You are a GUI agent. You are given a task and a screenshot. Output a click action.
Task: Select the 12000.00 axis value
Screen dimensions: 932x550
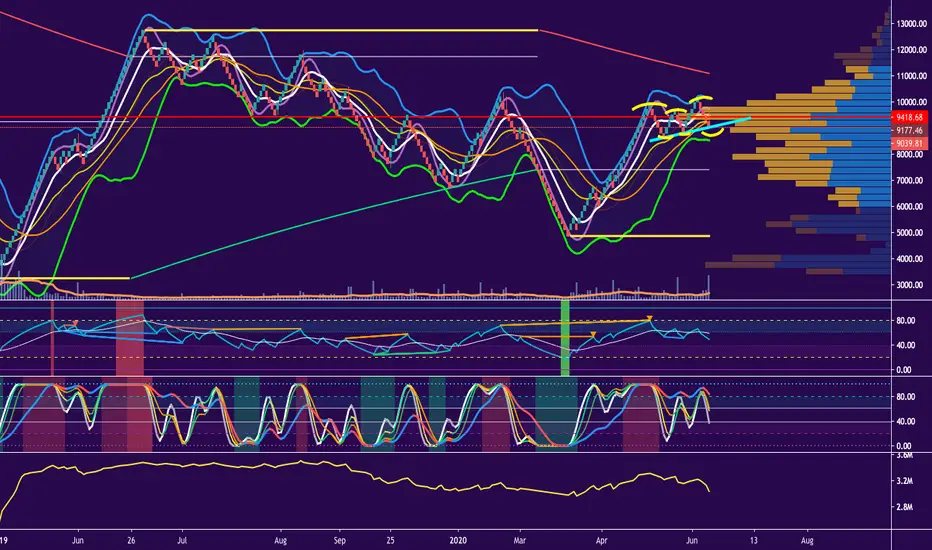point(911,50)
